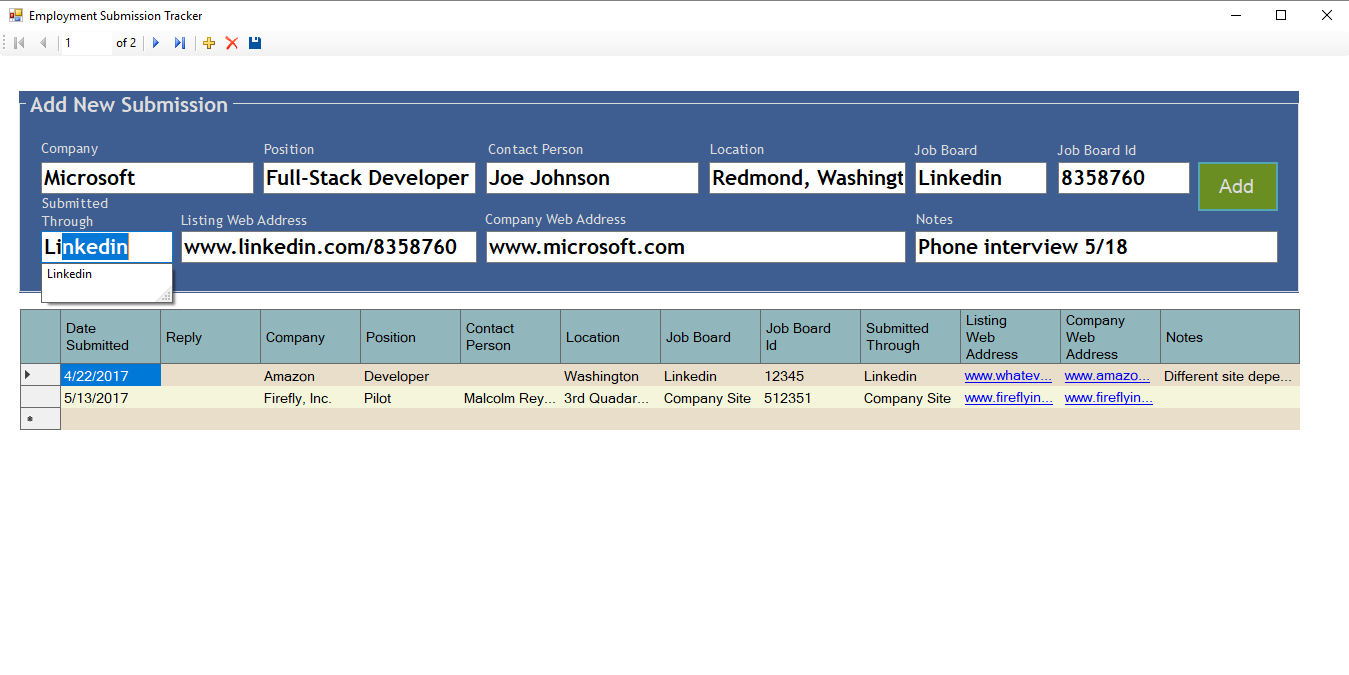This screenshot has height=675, width=1349.
Task: Select the Different site depe... notes cell
Action: (x=1230, y=376)
